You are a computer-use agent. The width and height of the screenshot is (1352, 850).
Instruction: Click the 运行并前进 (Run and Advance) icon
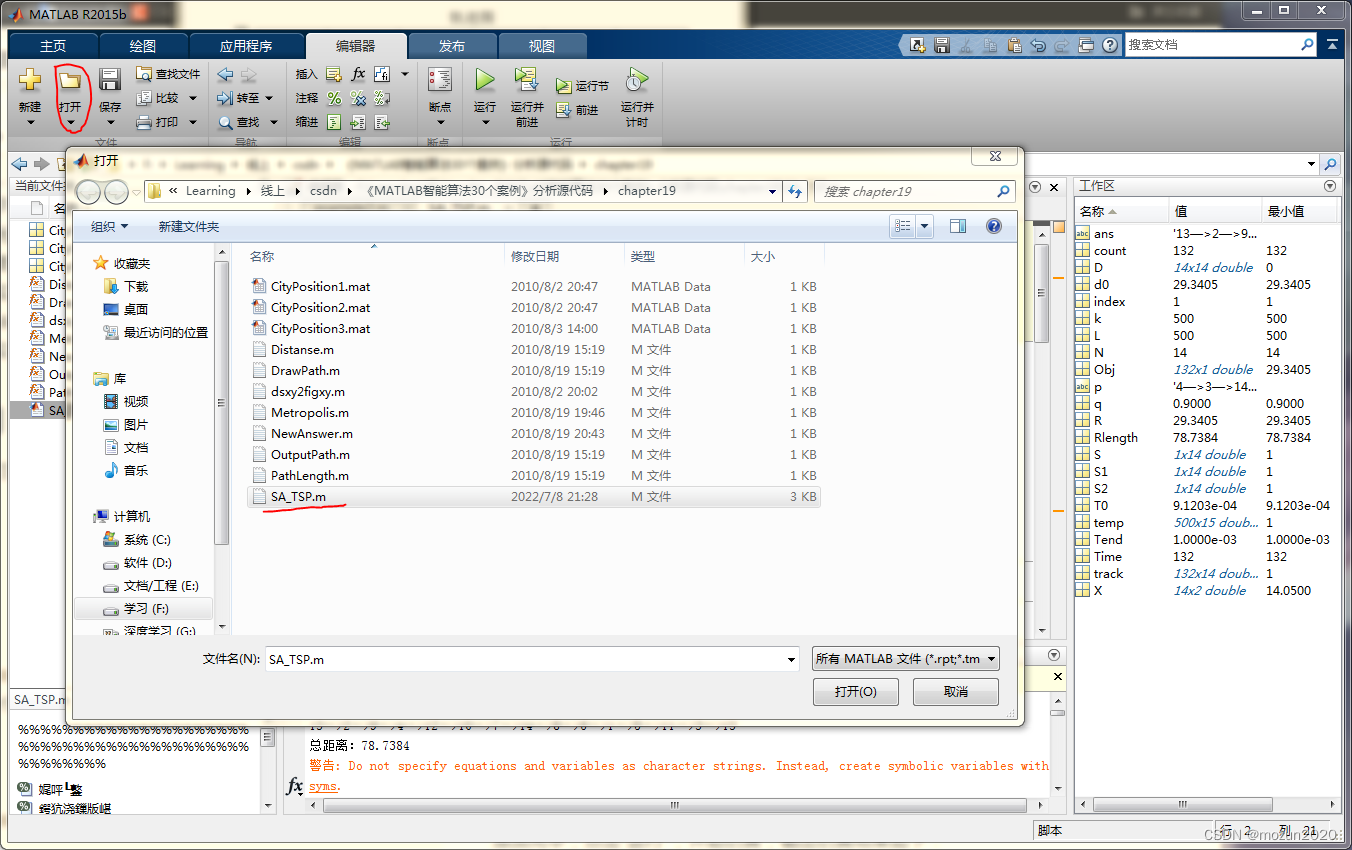pos(527,80)
